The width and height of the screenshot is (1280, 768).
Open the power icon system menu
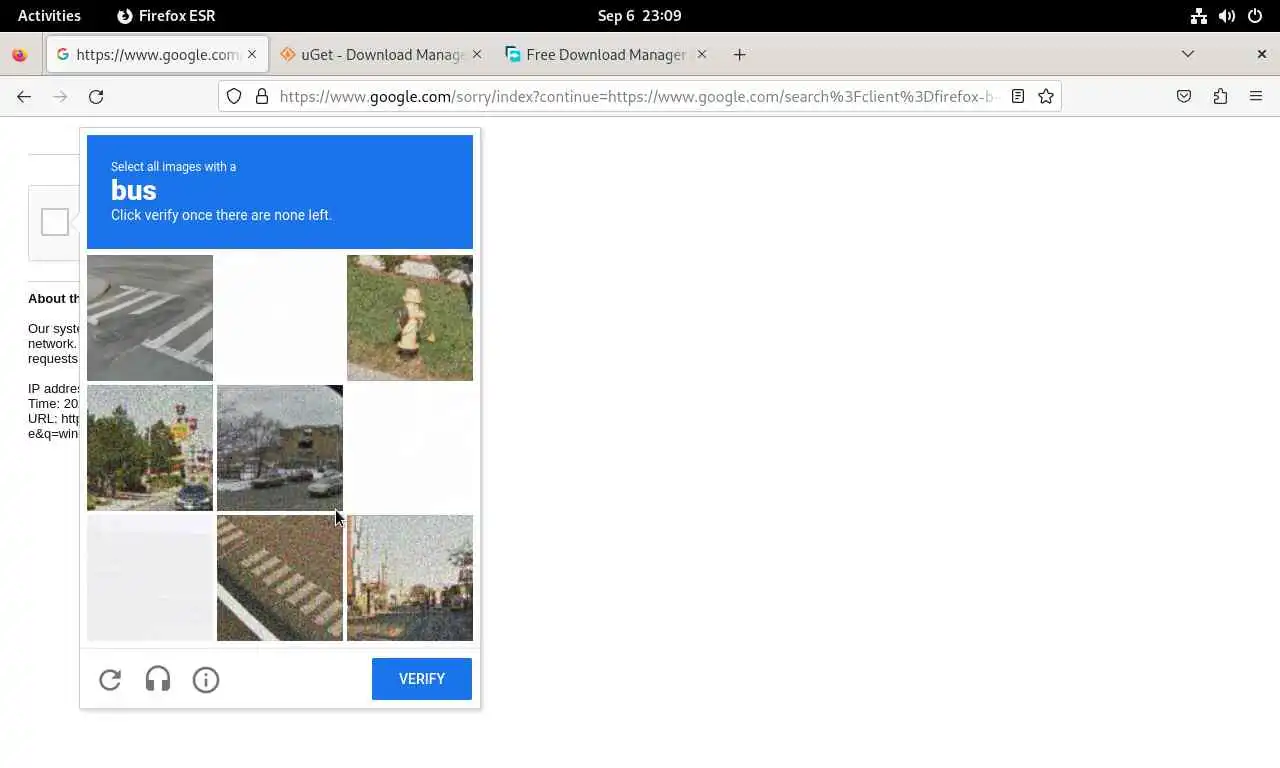click(x=1255, y=15)
